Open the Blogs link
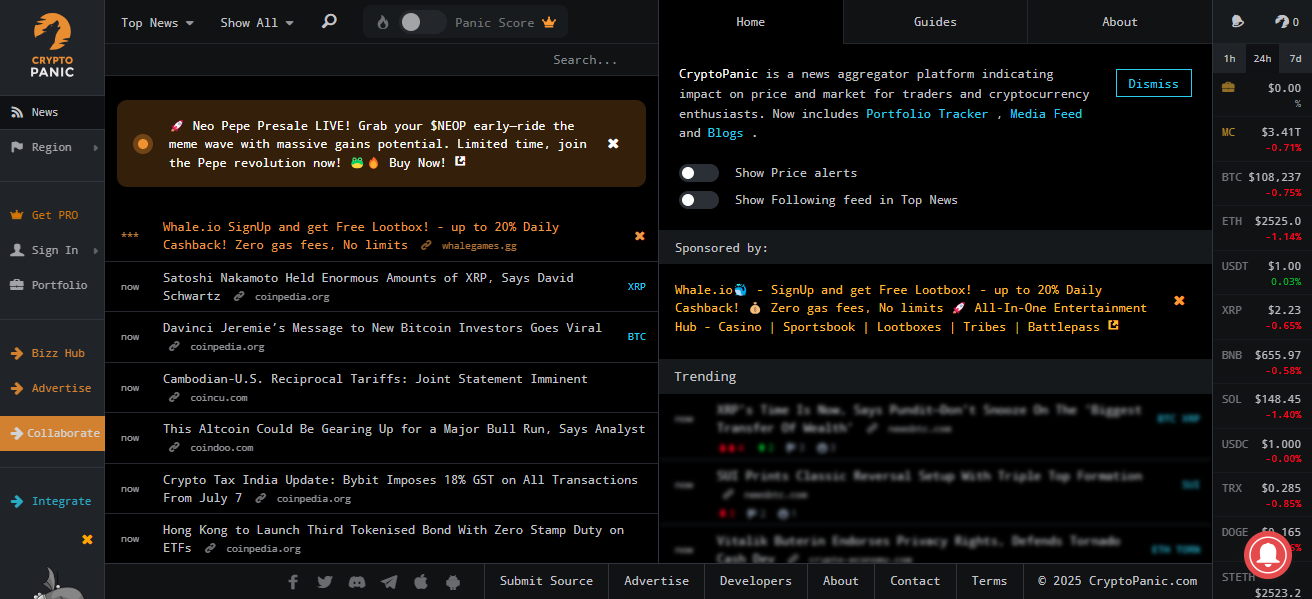 point(725,133)
